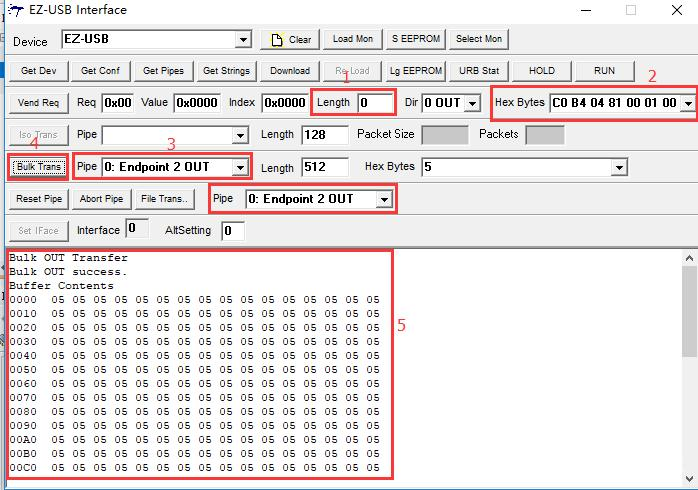Screen dimensions: 698x490
Task: Click the bulk Length field showing 512
Action: (x=325, y=167)
